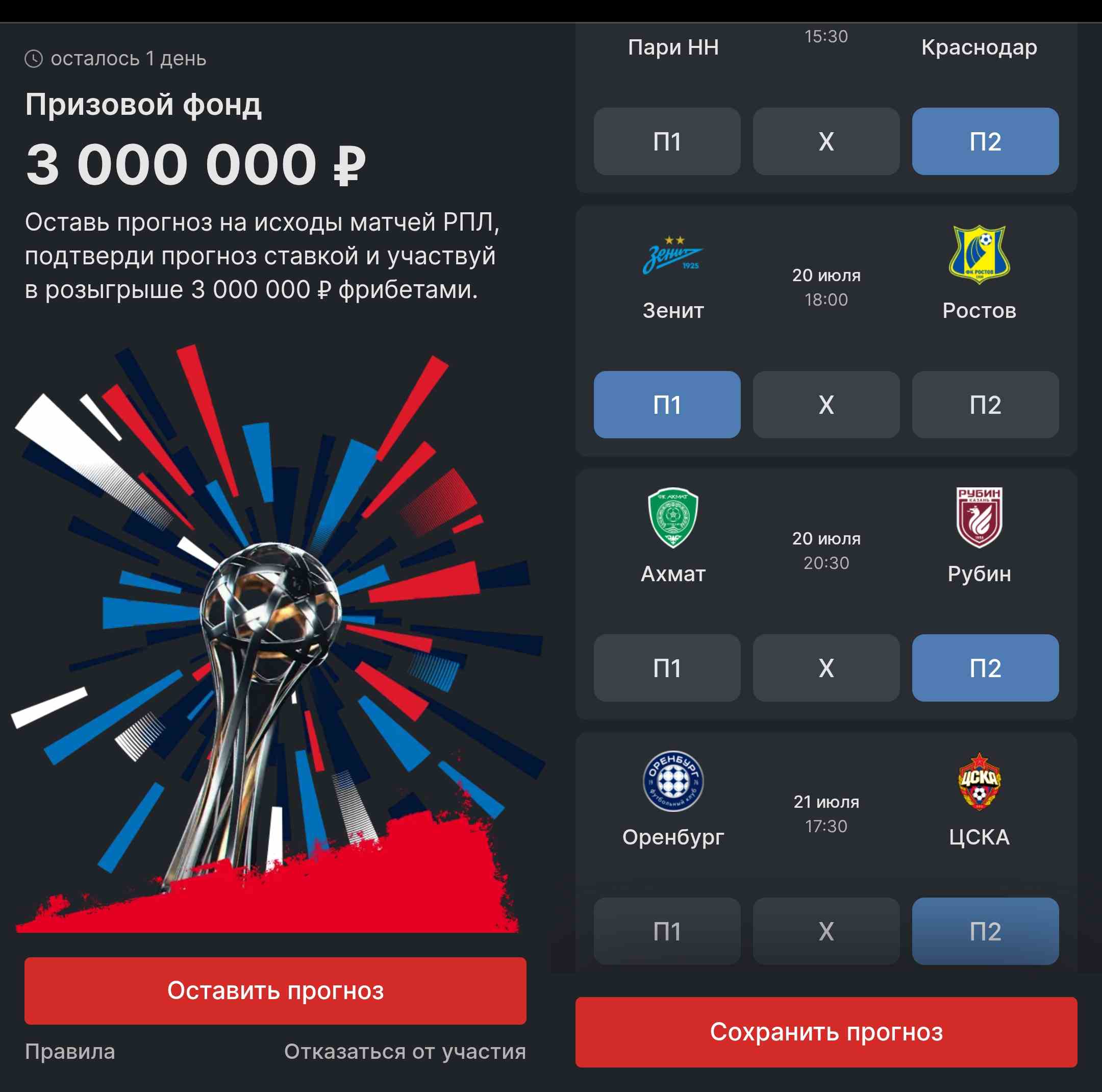Screen dimensions: 1102x1092
Task: Click the CSKA club crest
Action: coord(979,781)
